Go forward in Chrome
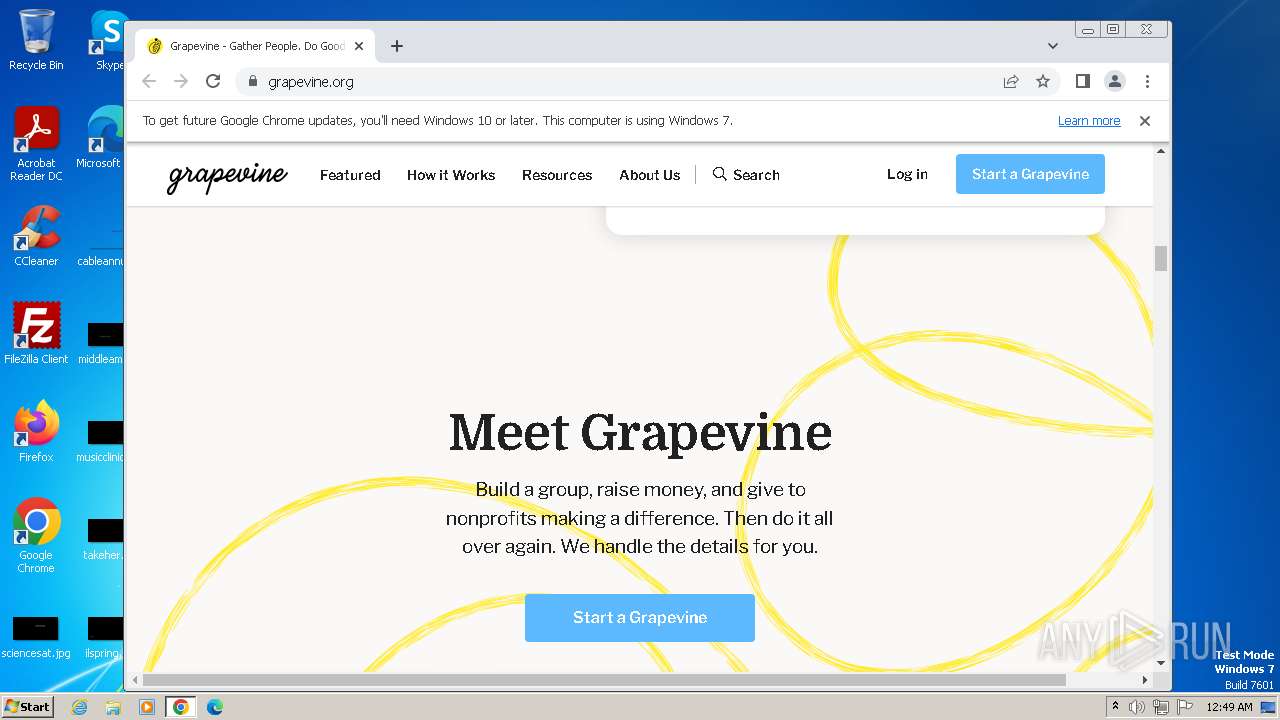This screenshot has width=1280, height=720. coord(181,82)
